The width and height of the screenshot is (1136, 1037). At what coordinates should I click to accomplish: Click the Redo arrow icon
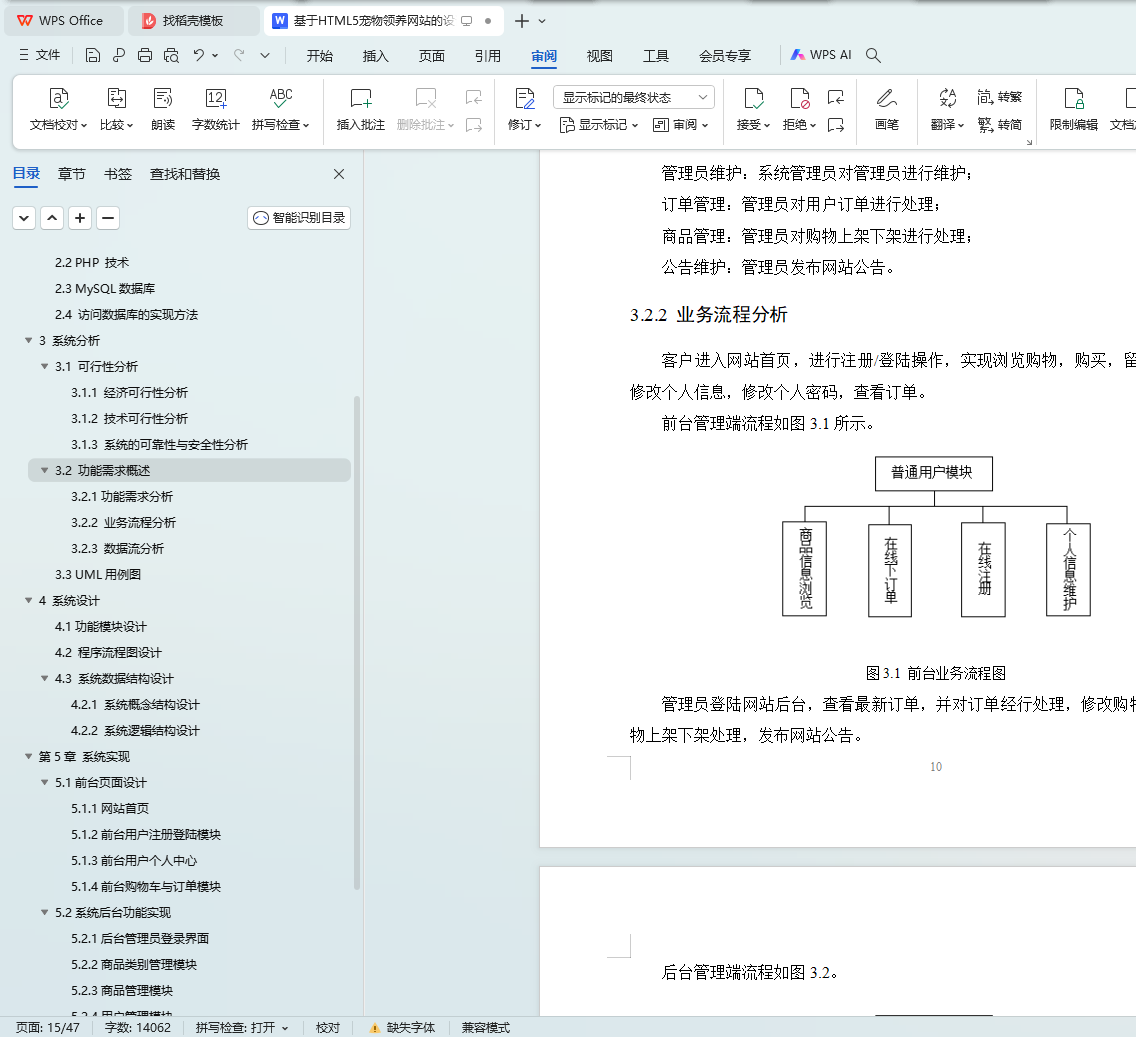(x=239, y=55)
